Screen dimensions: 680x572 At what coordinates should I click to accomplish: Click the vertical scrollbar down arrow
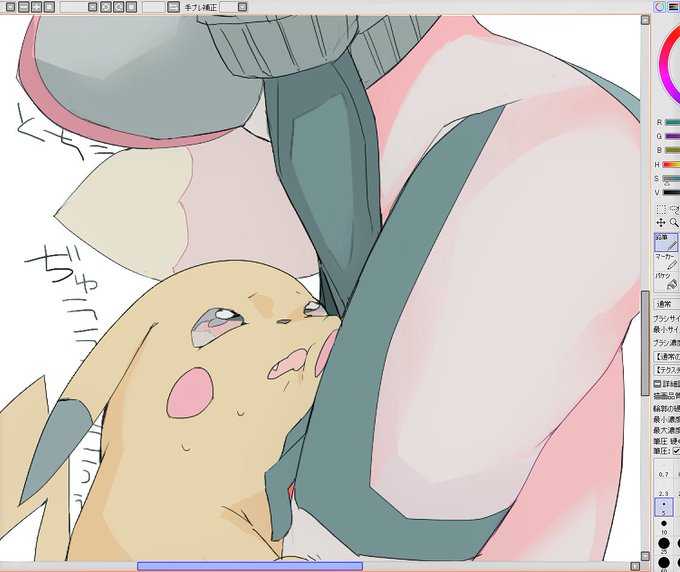(x=645, y=556)
